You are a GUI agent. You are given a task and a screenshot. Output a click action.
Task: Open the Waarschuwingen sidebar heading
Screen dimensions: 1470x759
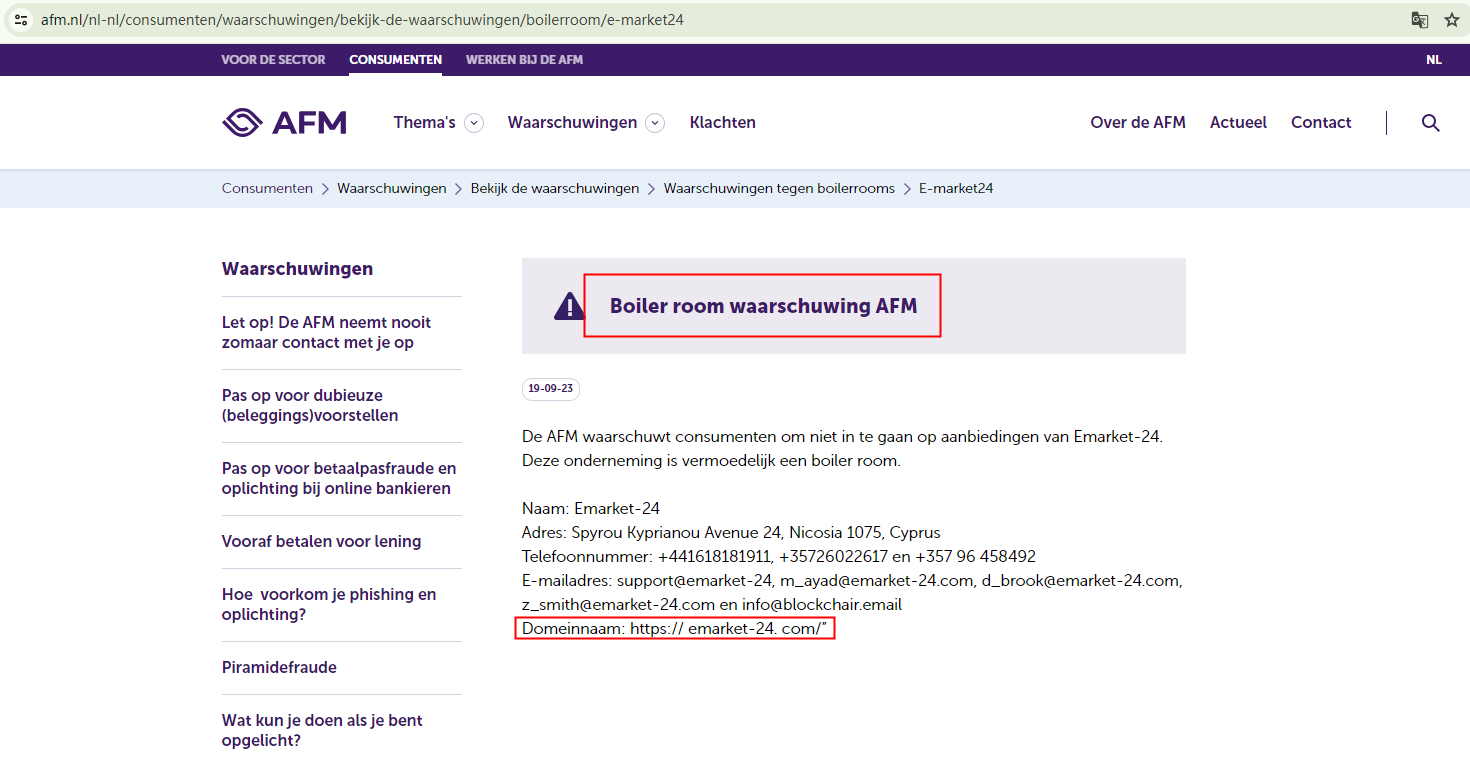[297, 269]
